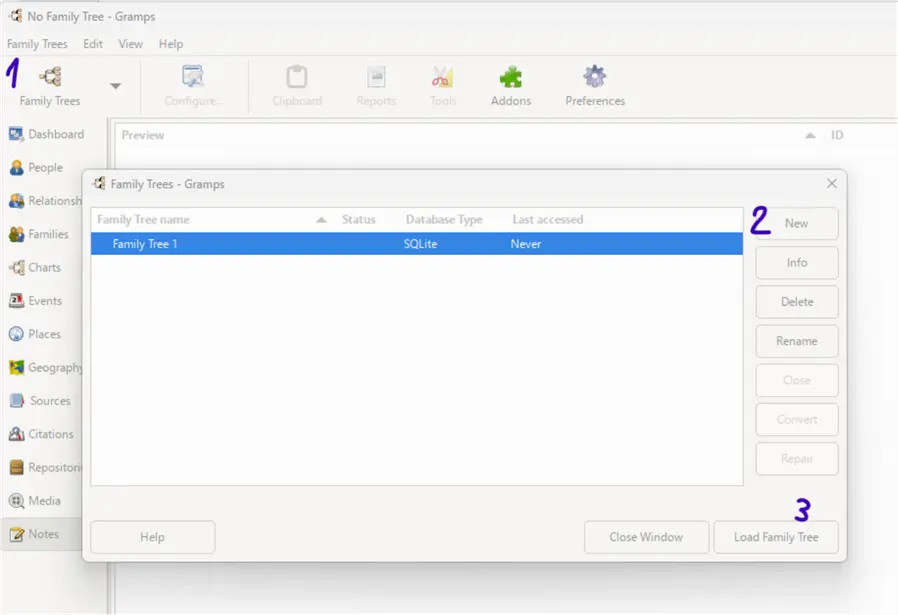Click the SQLite cell in the Family Tree 1 row

pos(420,244)
